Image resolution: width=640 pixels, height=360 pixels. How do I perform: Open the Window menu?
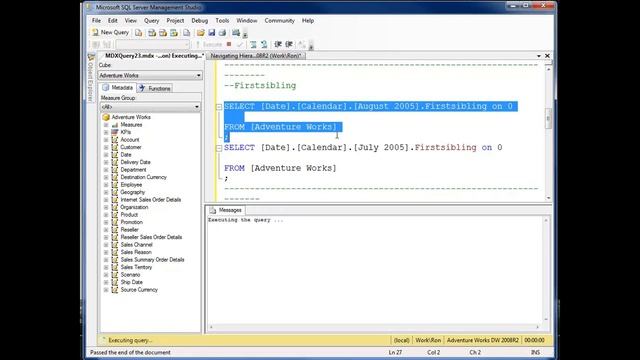click(247, 20)
